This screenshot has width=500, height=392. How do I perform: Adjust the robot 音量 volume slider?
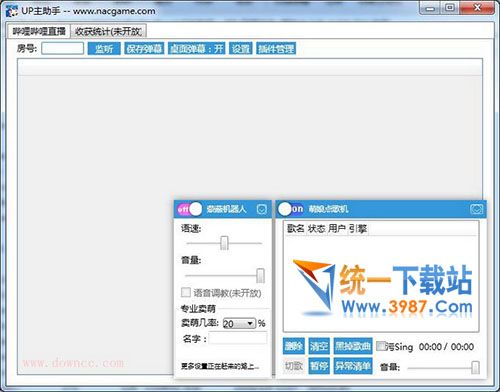pos(260,275)
